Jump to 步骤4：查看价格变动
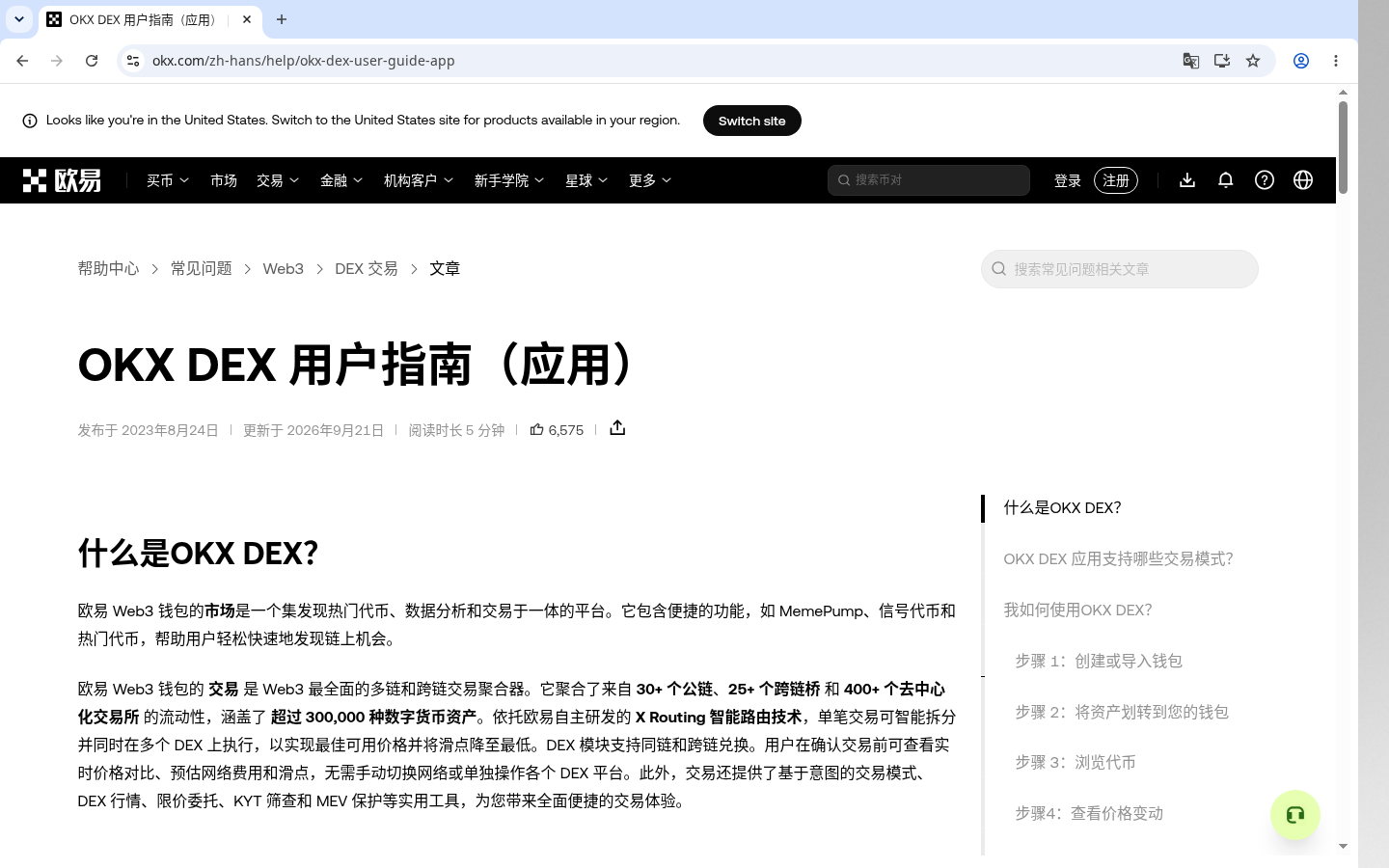Screen dimensions: 1389x868 1089,814
